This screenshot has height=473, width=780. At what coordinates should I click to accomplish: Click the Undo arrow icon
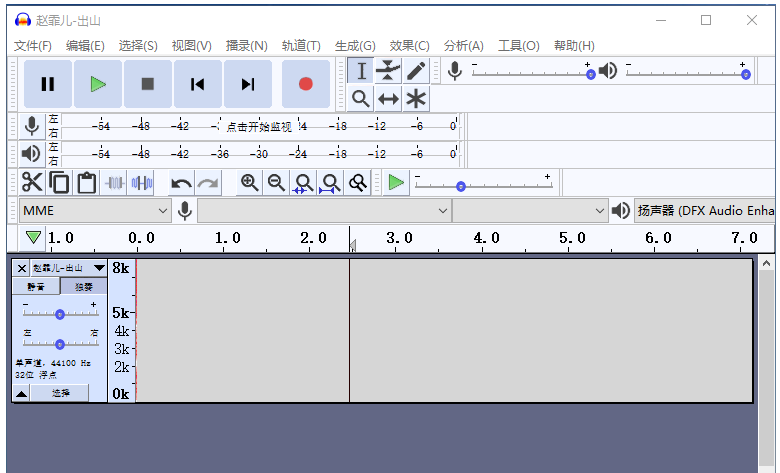pos(181,183)
